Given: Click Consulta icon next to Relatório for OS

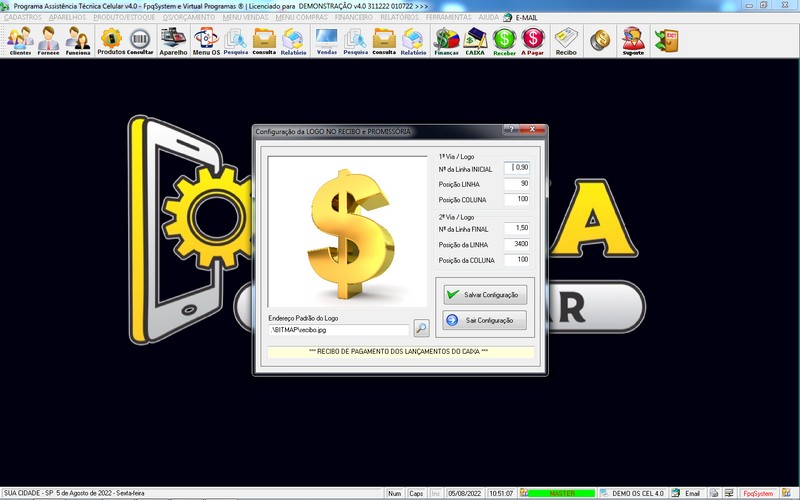Looking at the screenshot, I should pyautogui.click(x=264, y=41).
